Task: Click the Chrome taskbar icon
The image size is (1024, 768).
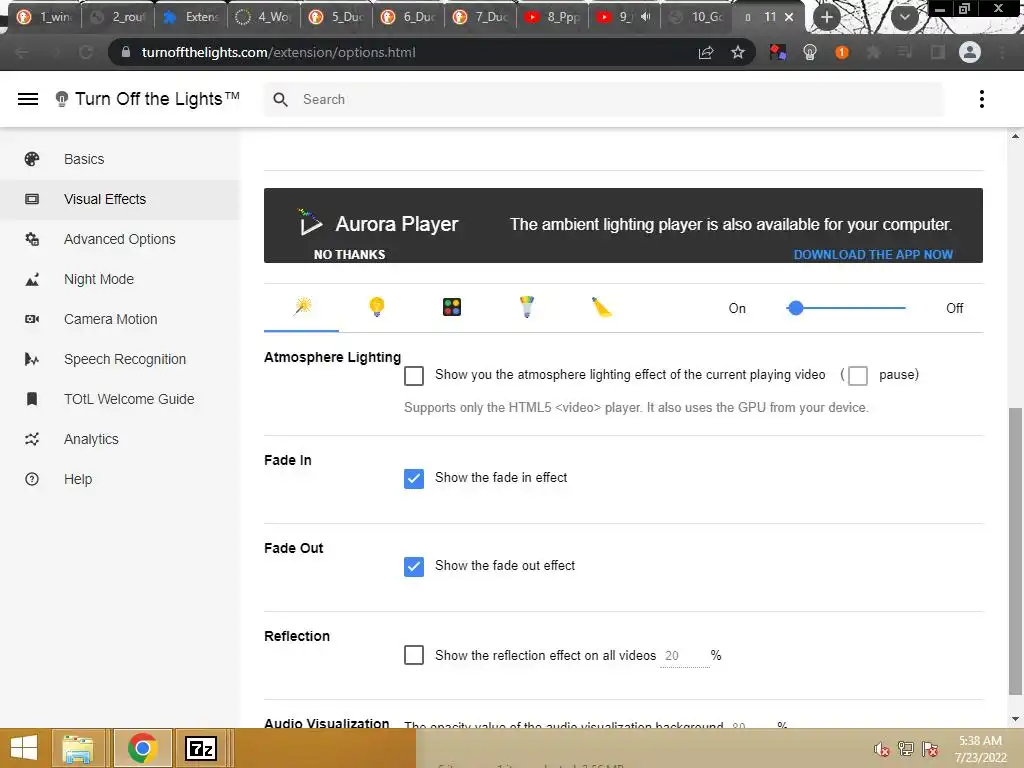Action: 142,748
